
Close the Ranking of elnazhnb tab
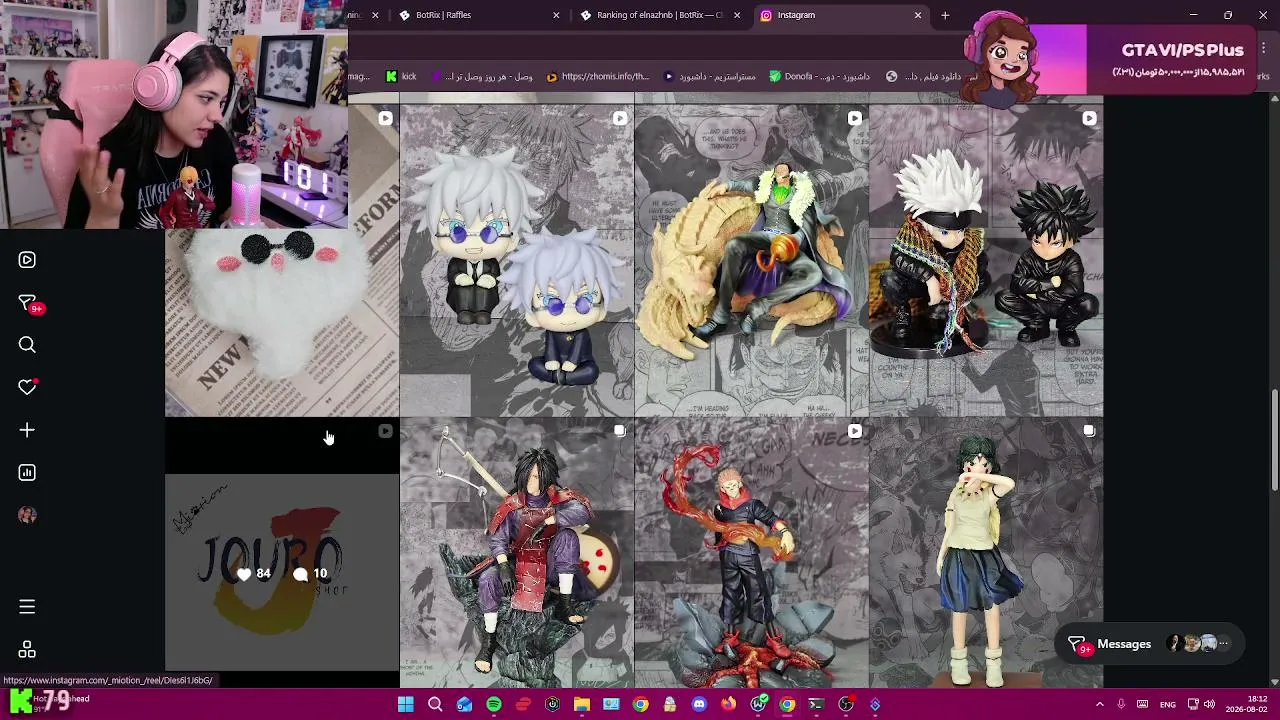(x=737, y=15)
